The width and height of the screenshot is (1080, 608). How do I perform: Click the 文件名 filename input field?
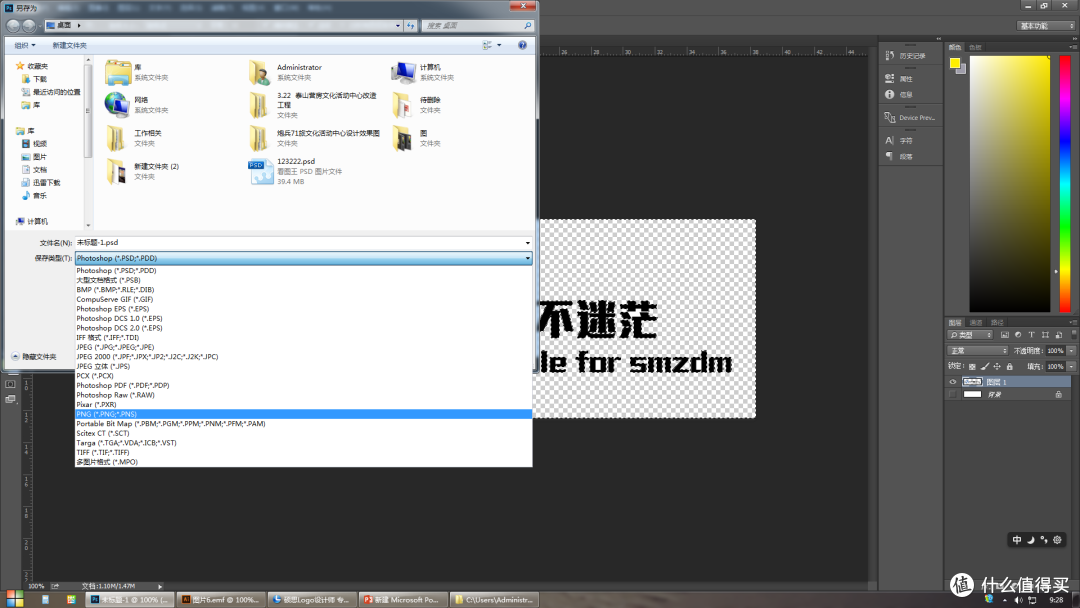pos(299,243)
